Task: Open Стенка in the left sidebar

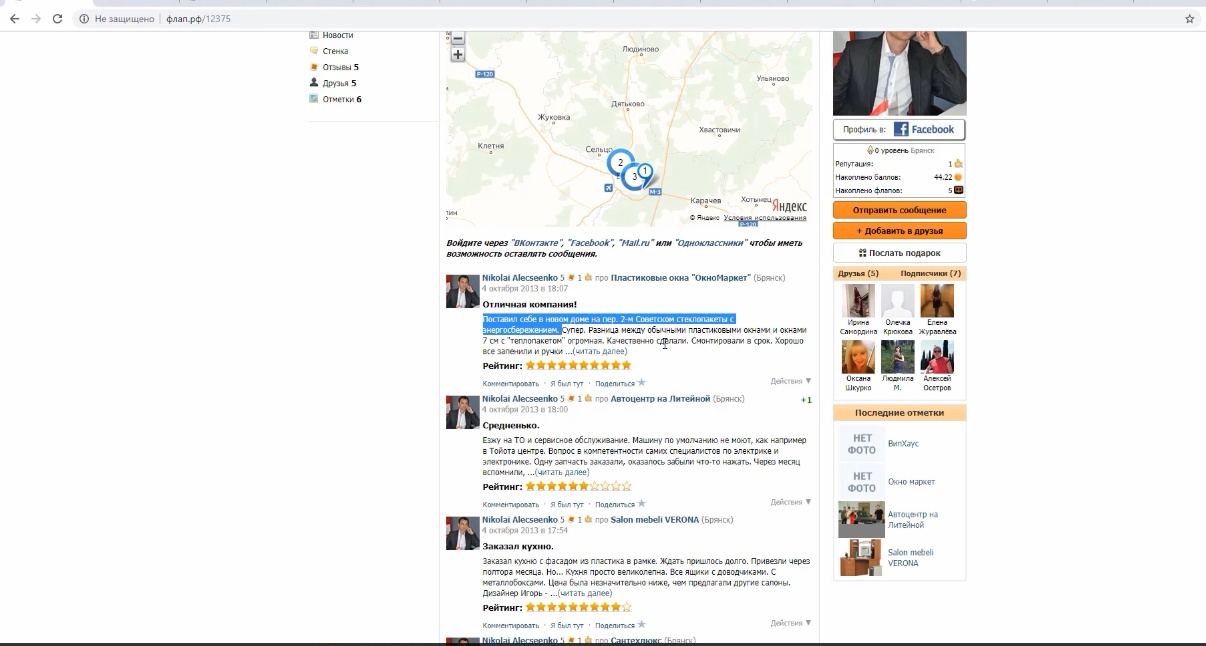Action: click(335, 51)
